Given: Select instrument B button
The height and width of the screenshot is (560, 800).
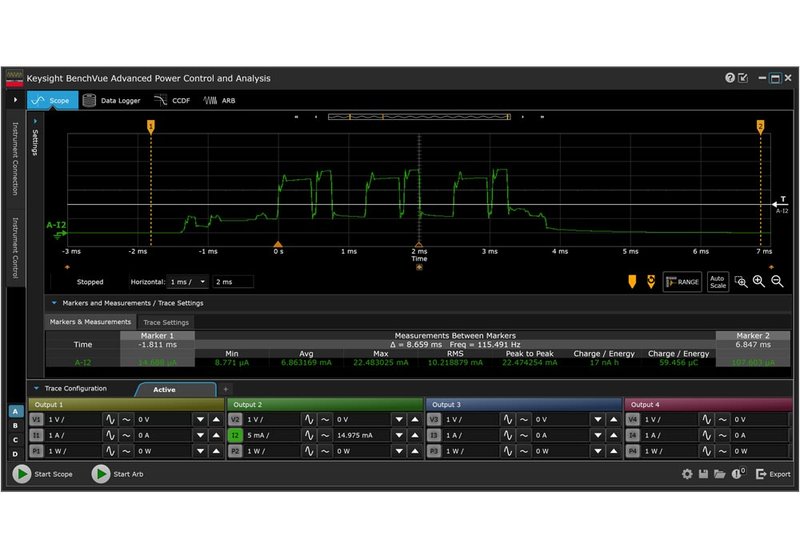Looking at the screenshot, I should coord(15,425).
